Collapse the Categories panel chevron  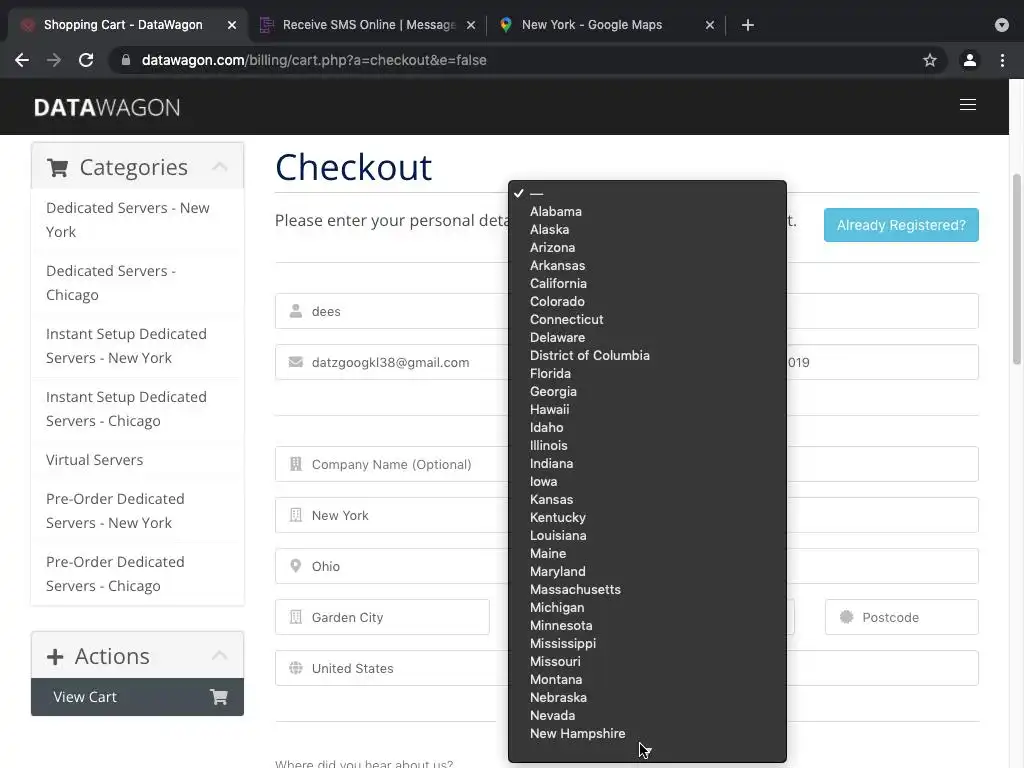(220, 167)
